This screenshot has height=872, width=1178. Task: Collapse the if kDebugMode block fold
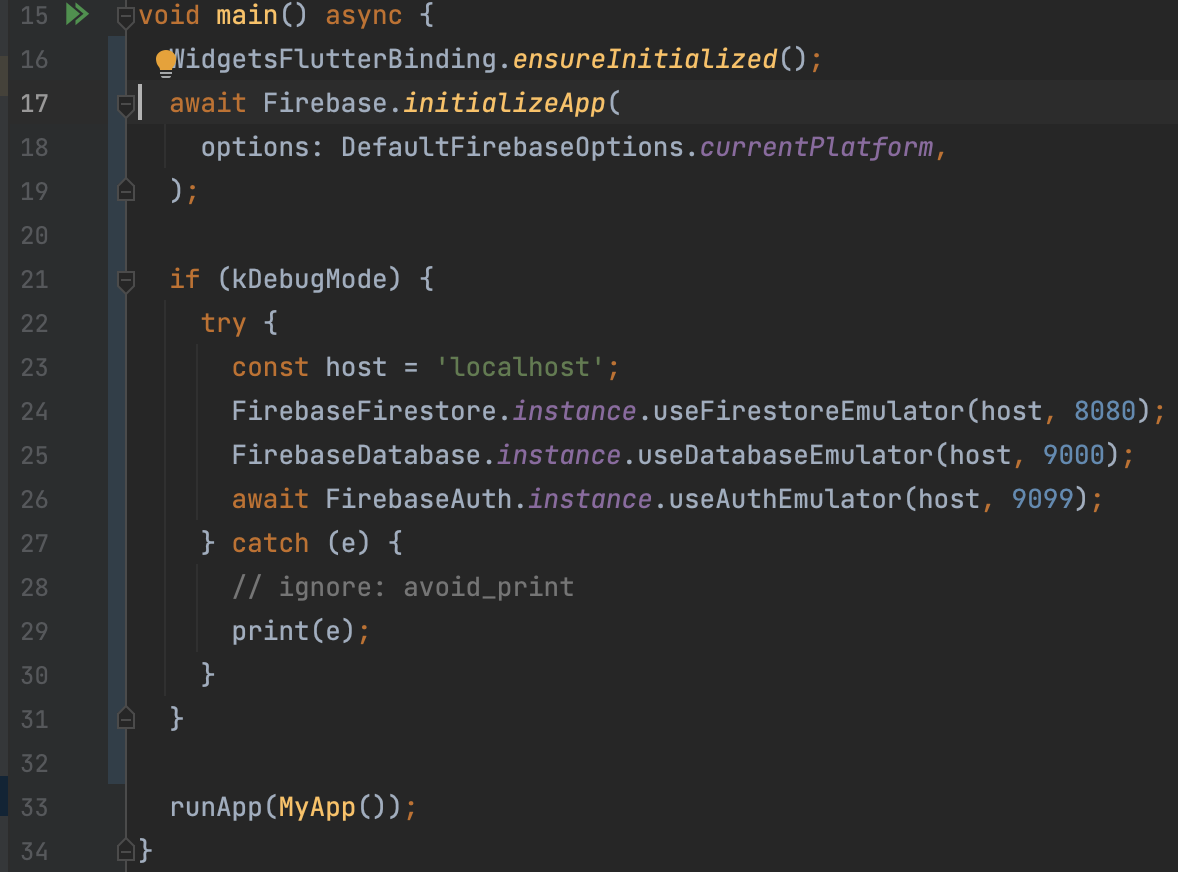point(126,282)
